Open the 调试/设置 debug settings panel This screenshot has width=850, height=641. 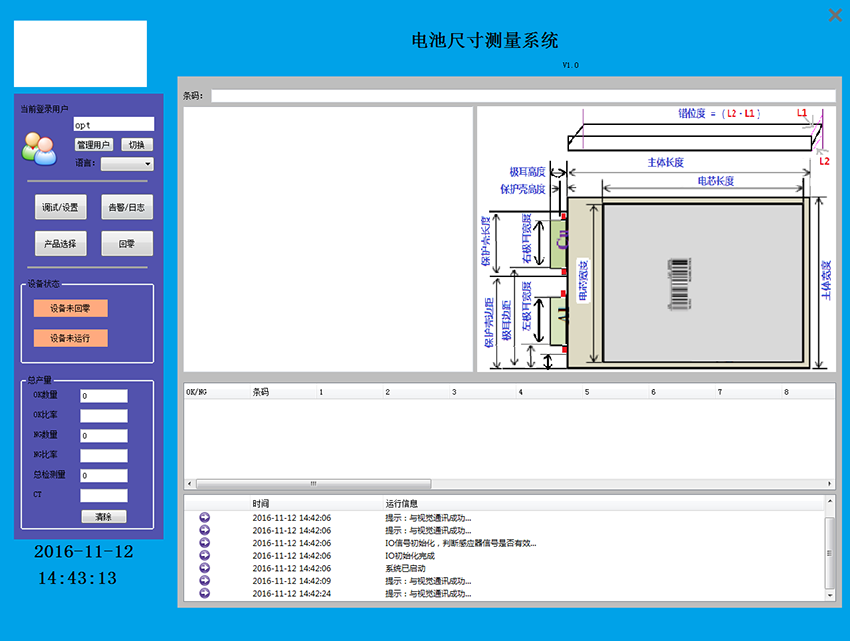[60, 207]
